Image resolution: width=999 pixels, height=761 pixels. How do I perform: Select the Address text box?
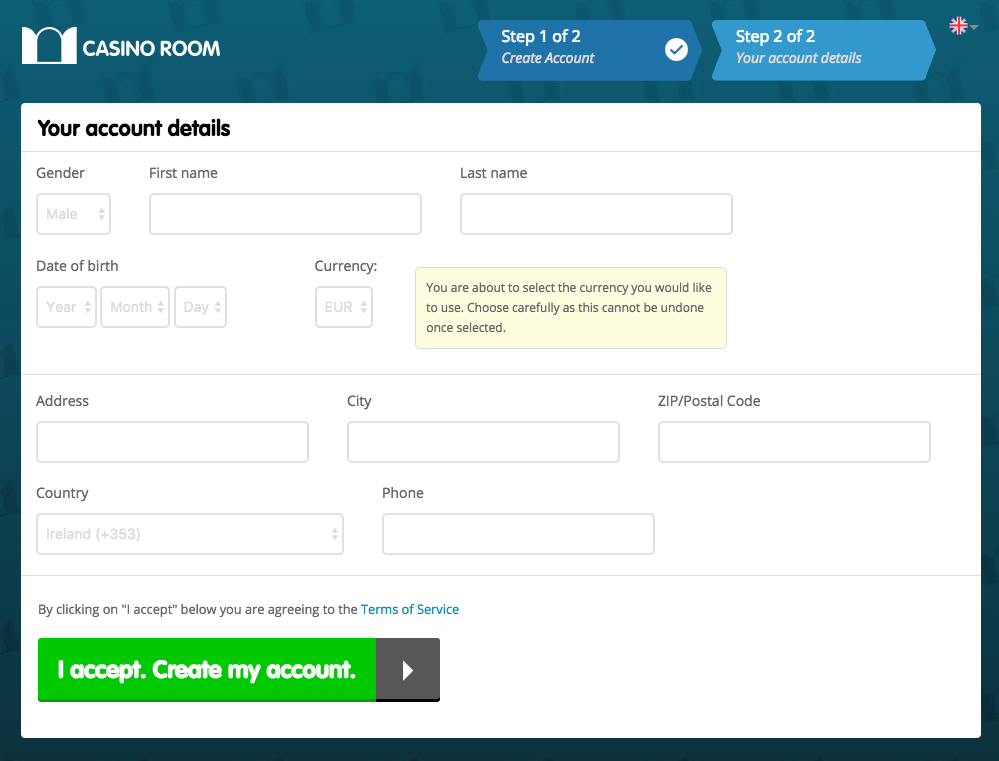point(172,442)
